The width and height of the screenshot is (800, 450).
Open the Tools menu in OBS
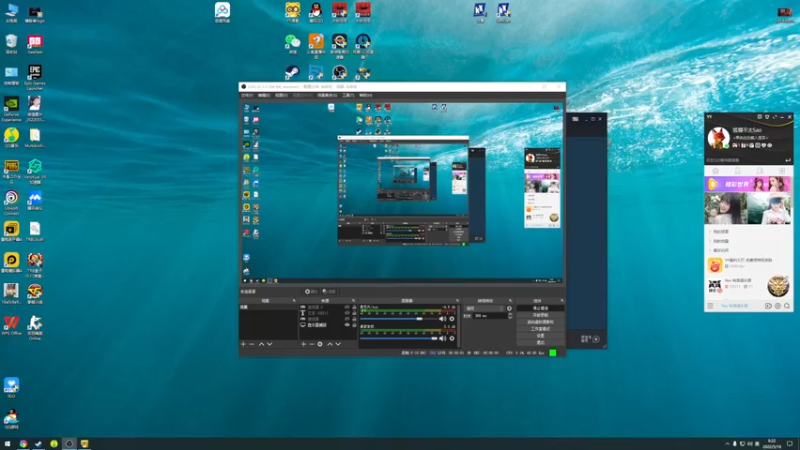tap(348, 95)
